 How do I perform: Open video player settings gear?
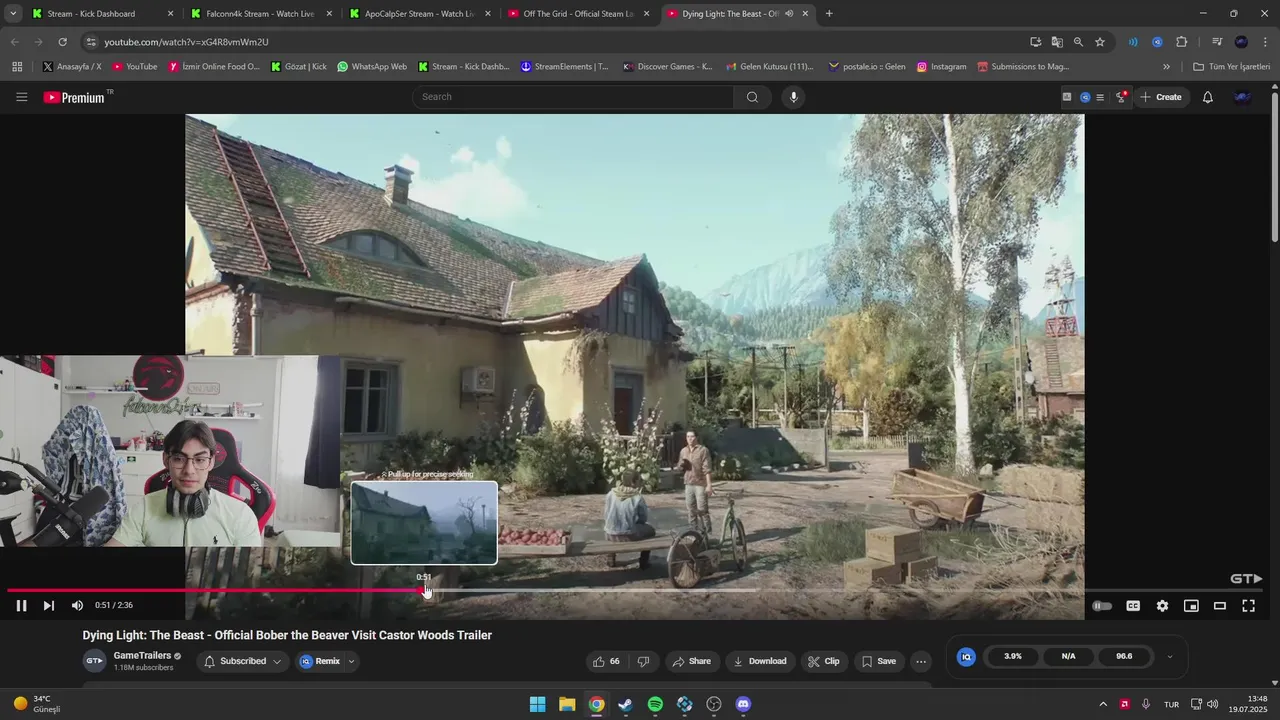point(1162,606)
